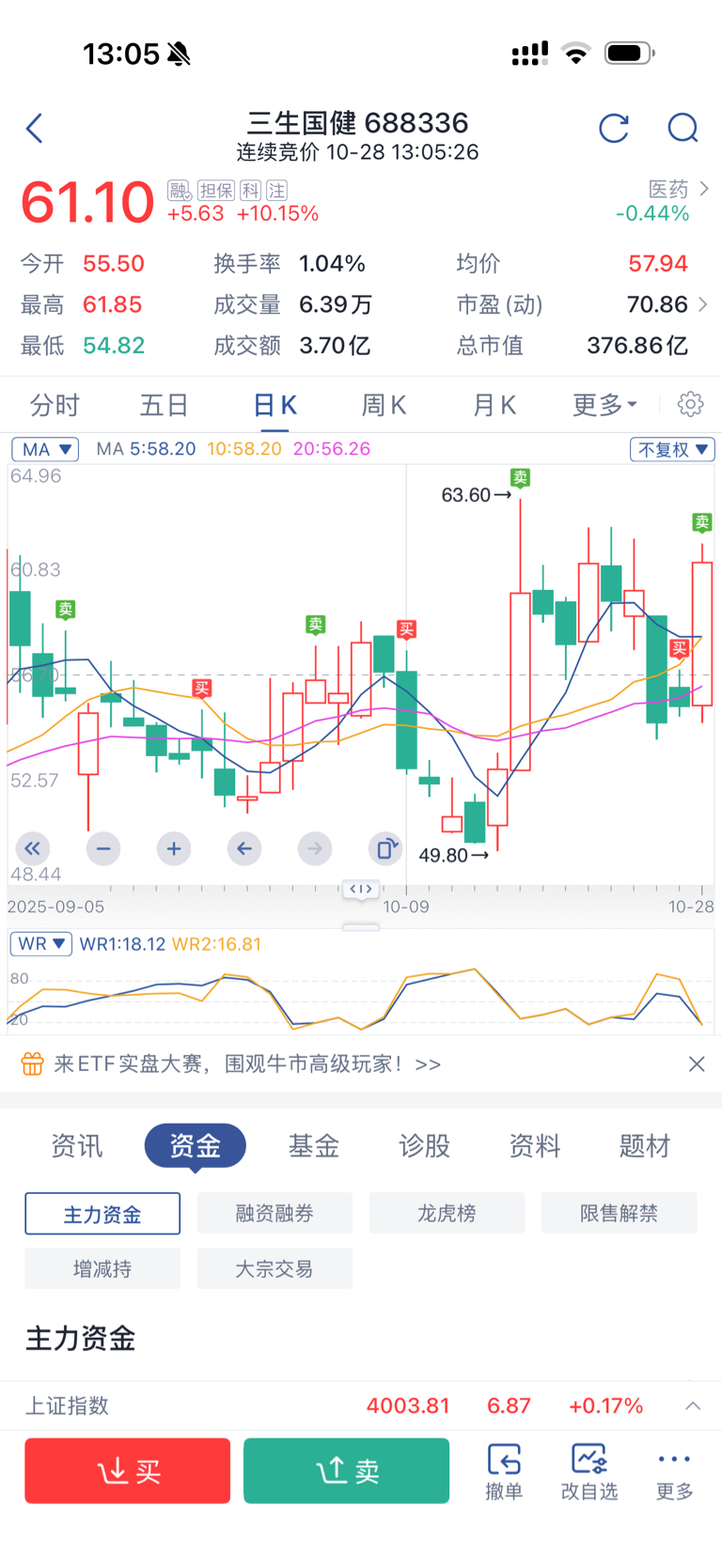Viewport: 722px width, 1568px height.
Task: Switch to the 周K chart tab
Action: click(x=385, y=405)
